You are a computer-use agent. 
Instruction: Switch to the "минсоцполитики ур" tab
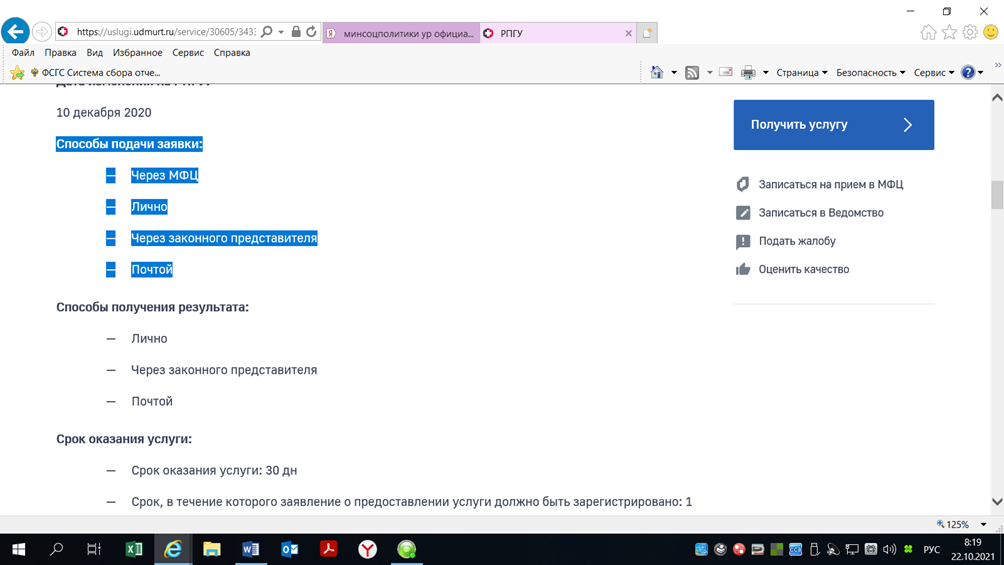401,33
